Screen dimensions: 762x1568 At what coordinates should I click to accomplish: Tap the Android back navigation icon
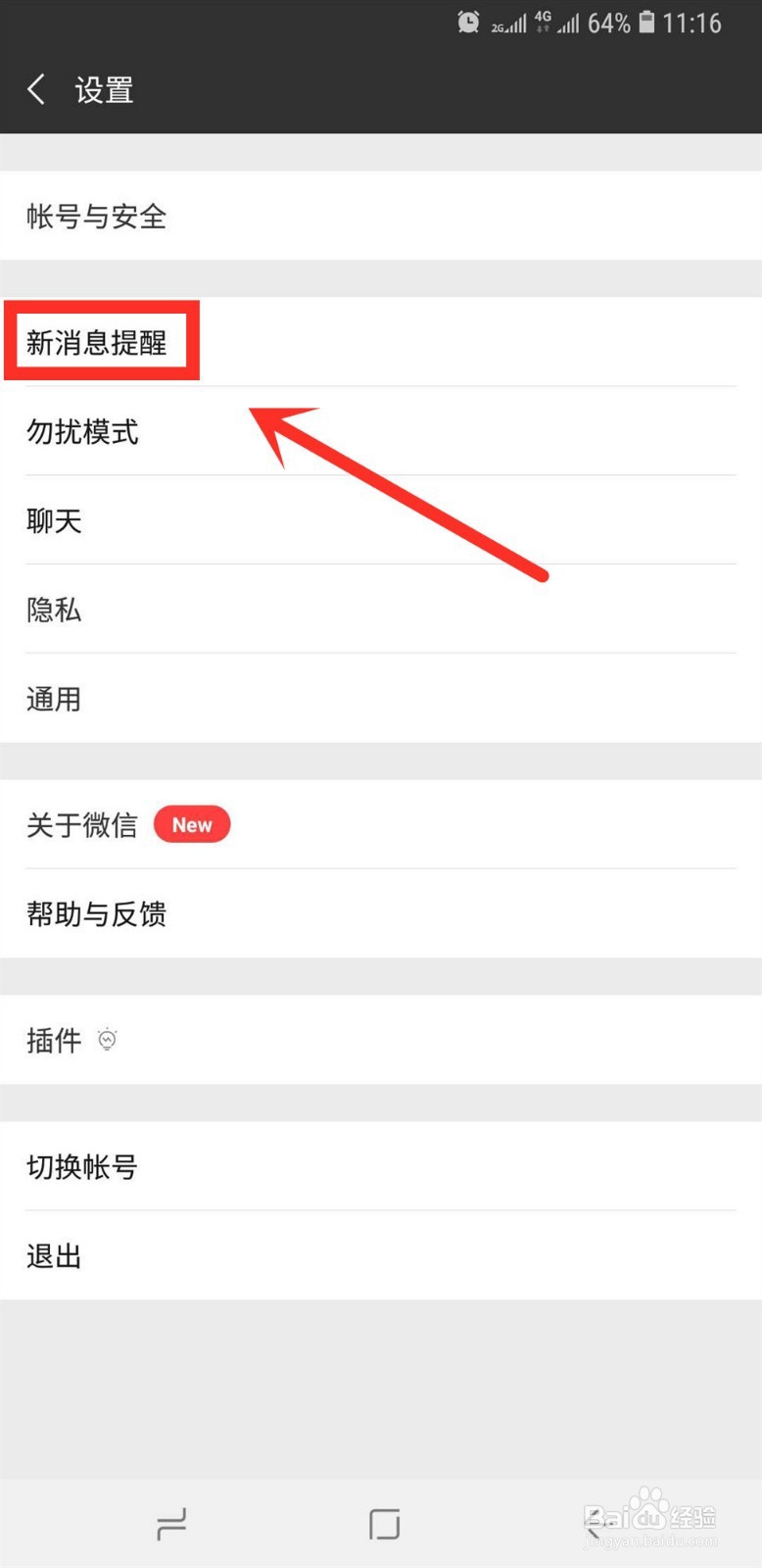(596, 1524)
